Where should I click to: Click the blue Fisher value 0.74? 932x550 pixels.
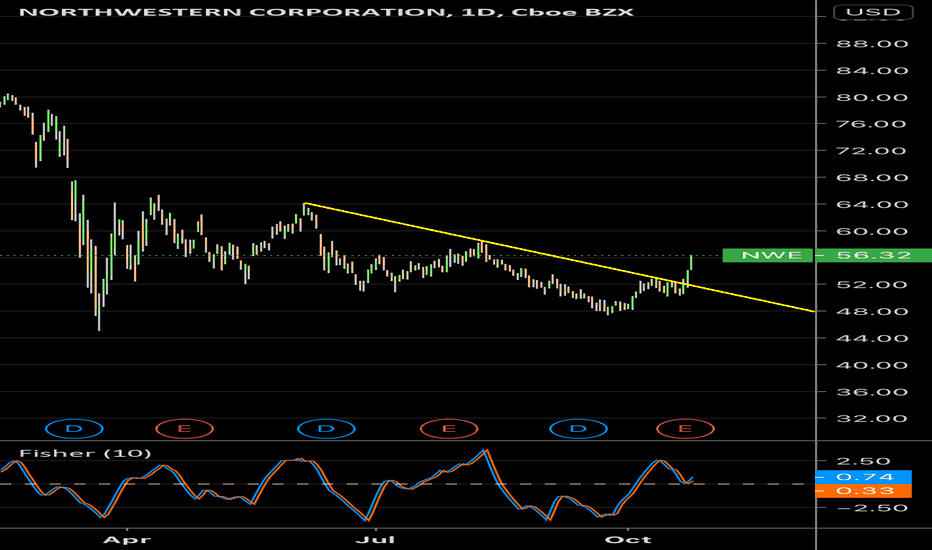864,477
